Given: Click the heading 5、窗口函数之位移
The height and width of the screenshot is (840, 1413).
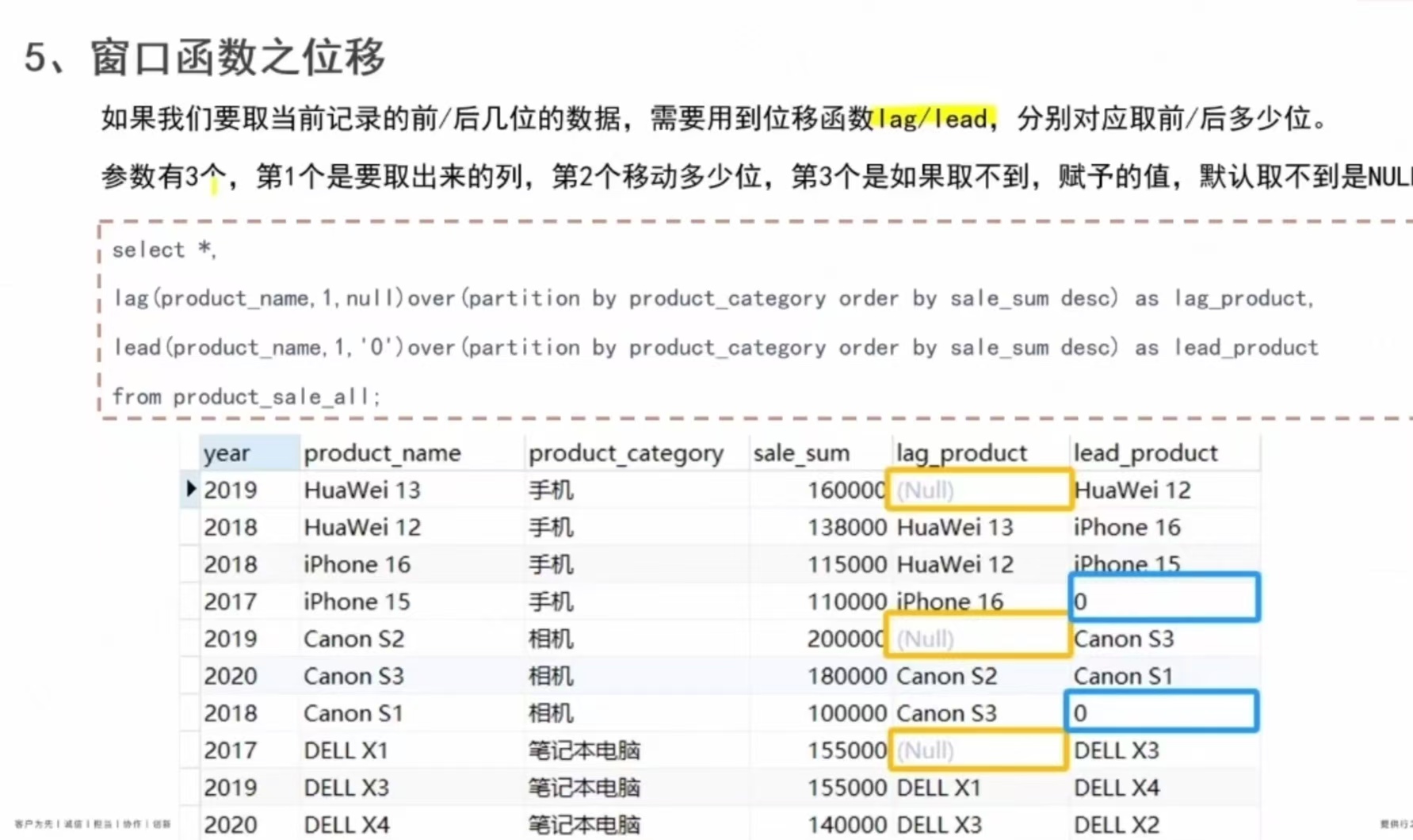Looking at the screenshot, I should [204, 57].
